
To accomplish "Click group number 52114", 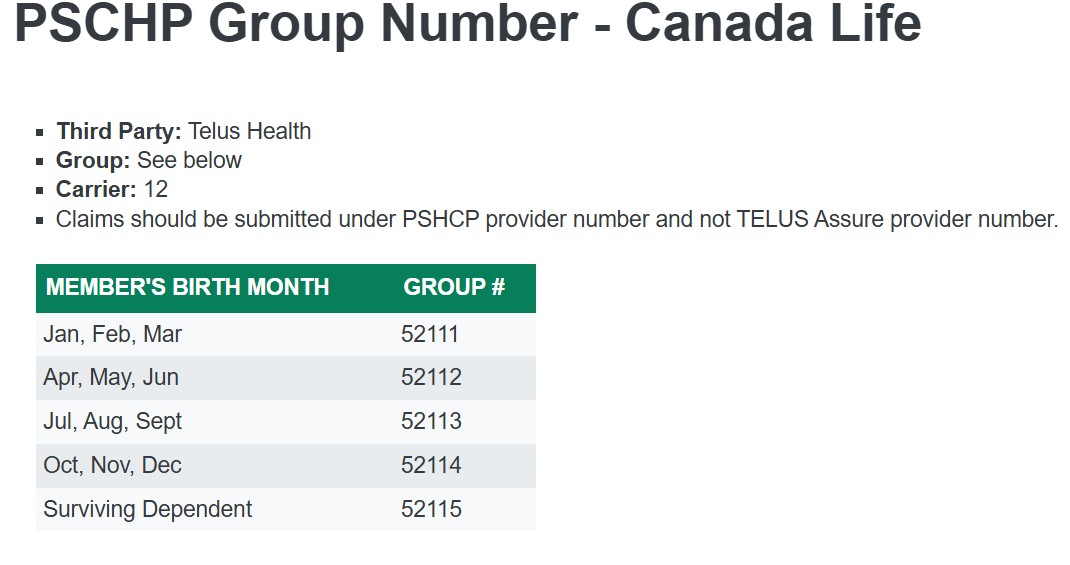I will [431, 466].
